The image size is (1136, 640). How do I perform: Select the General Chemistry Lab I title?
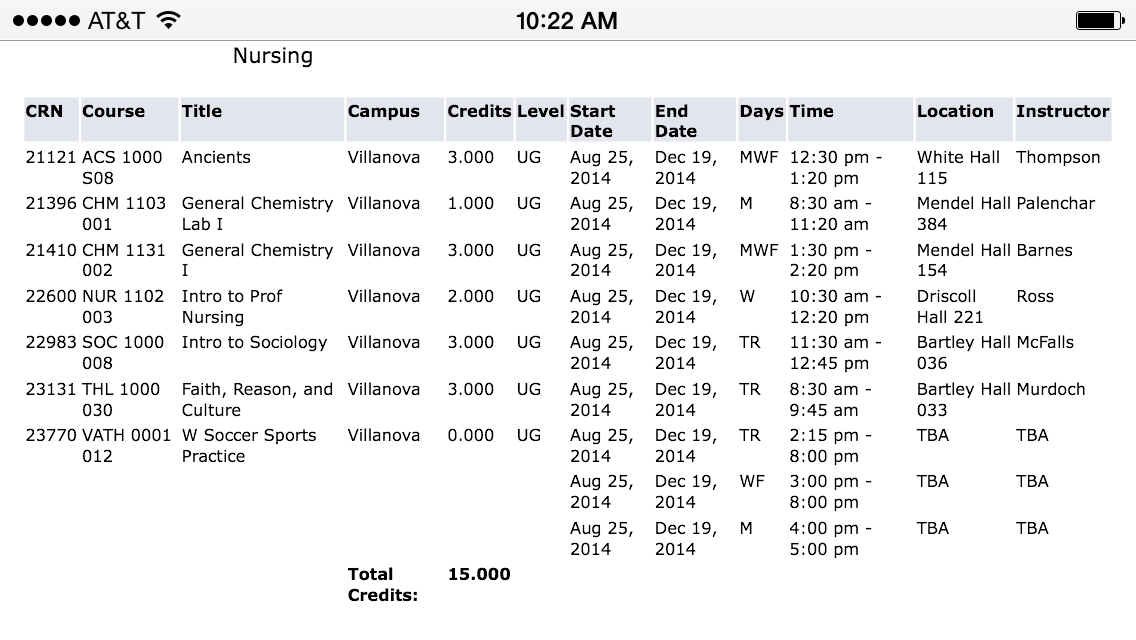pos(257,213)
